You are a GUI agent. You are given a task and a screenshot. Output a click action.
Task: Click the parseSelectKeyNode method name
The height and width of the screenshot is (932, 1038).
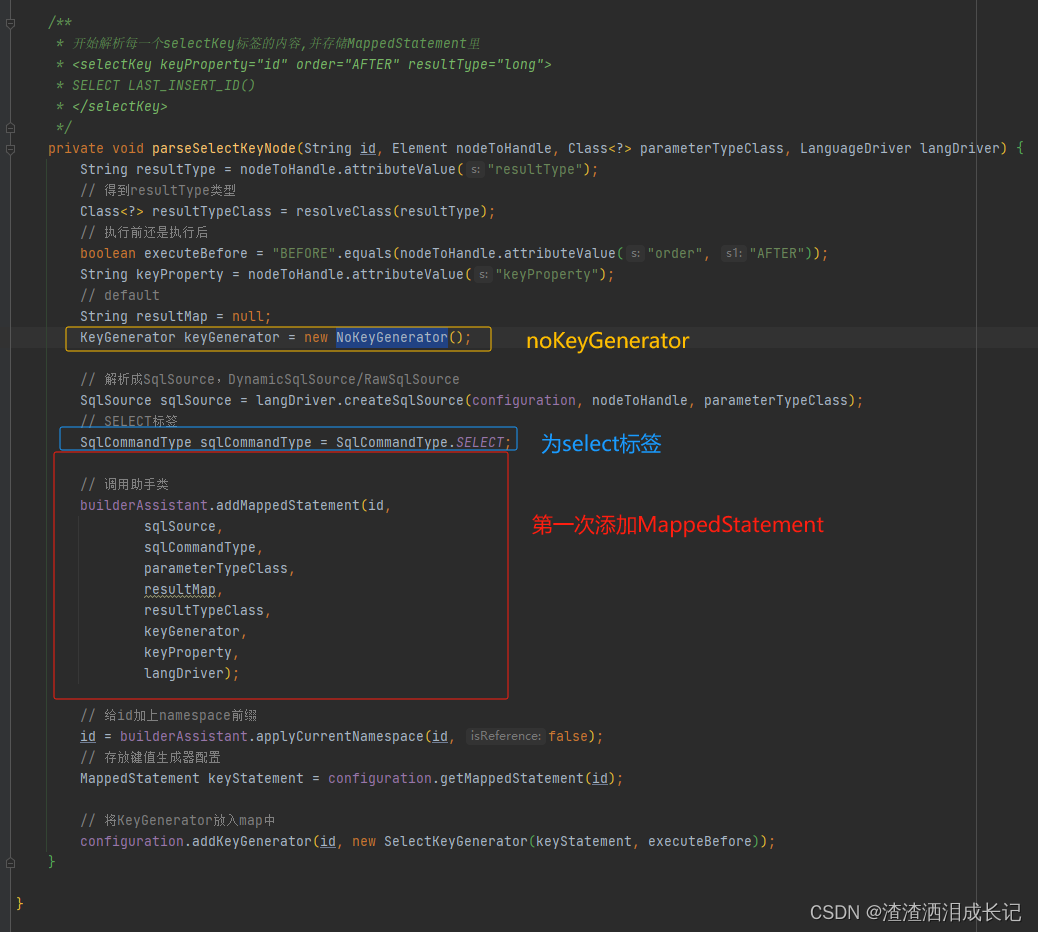[x=224, y=148]
